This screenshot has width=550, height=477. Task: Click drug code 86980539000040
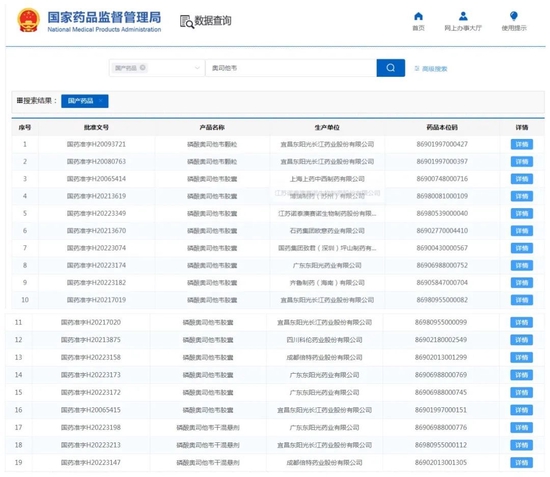(x=442, y=214)
